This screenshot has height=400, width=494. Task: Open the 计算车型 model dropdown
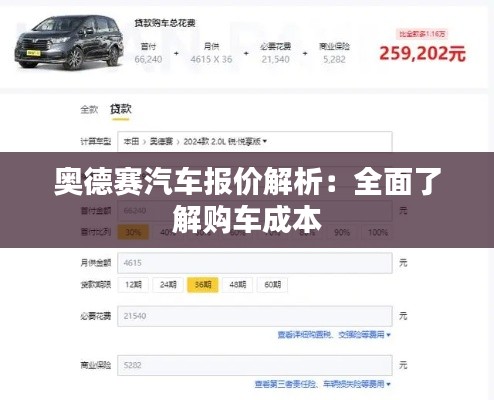[x=255, y=142]
